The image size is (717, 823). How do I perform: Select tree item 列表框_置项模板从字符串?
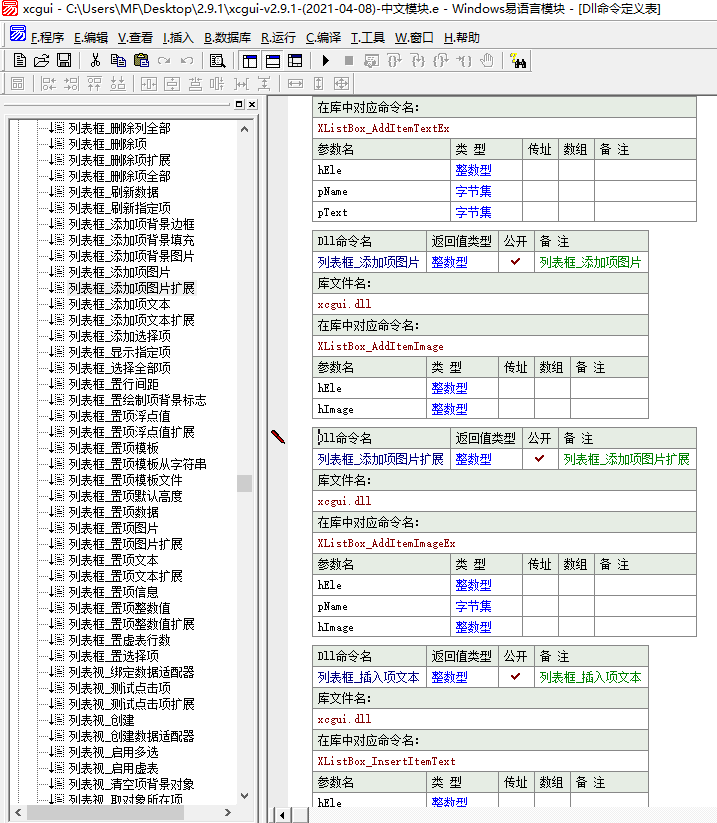click(138, 464)
